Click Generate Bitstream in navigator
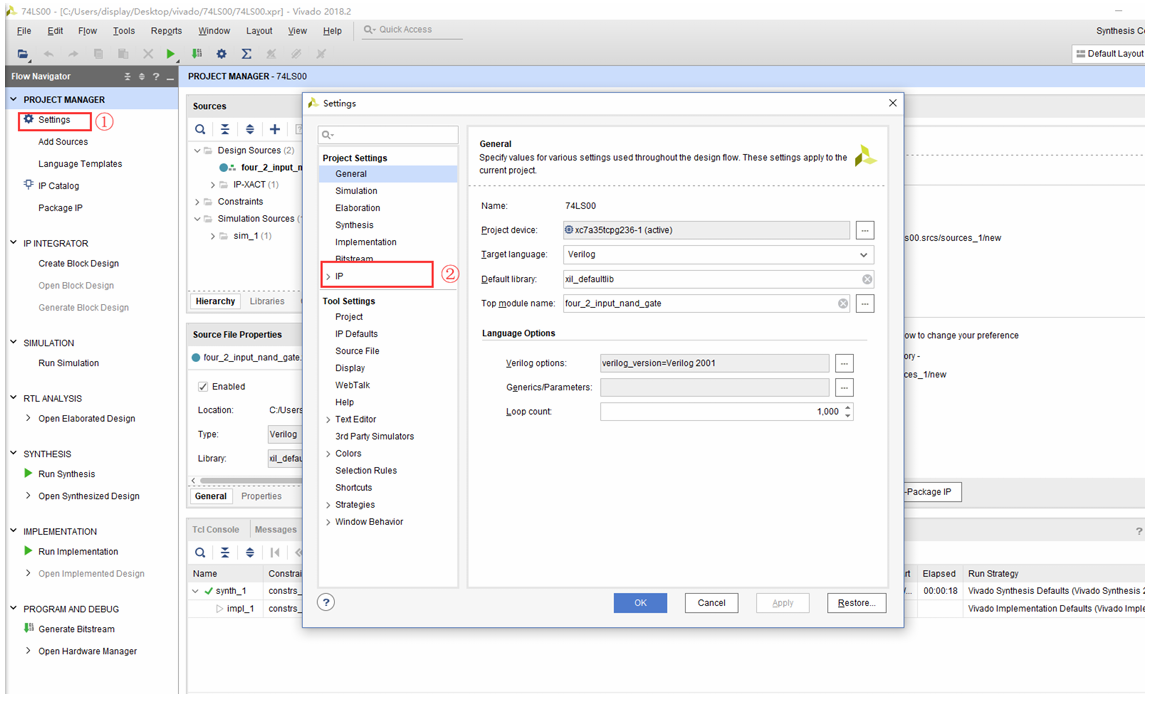Screen dimensions: 1150x702 [x=76, y=629]
